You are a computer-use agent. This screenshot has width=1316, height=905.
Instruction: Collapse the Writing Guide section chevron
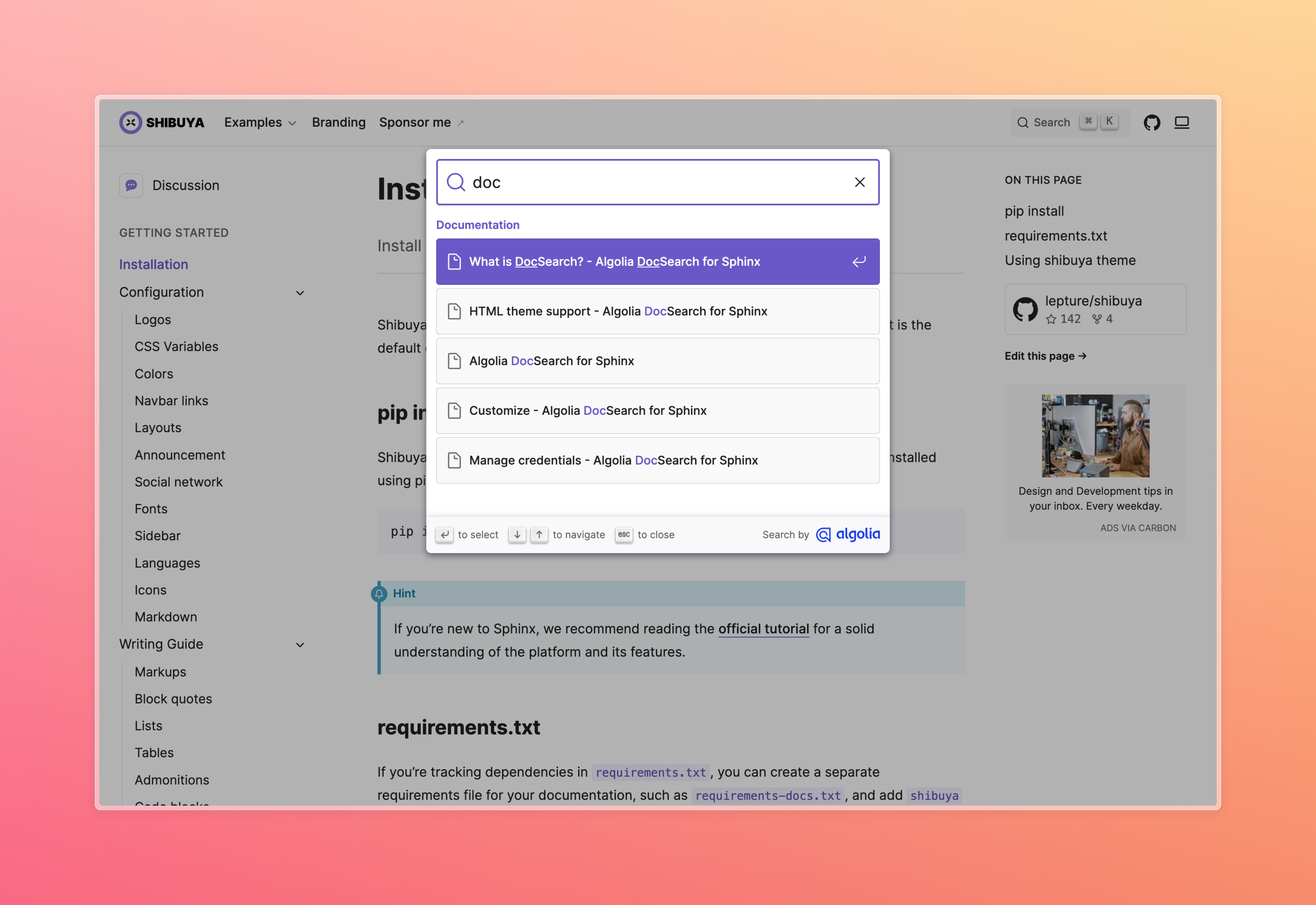coord(300,645)
